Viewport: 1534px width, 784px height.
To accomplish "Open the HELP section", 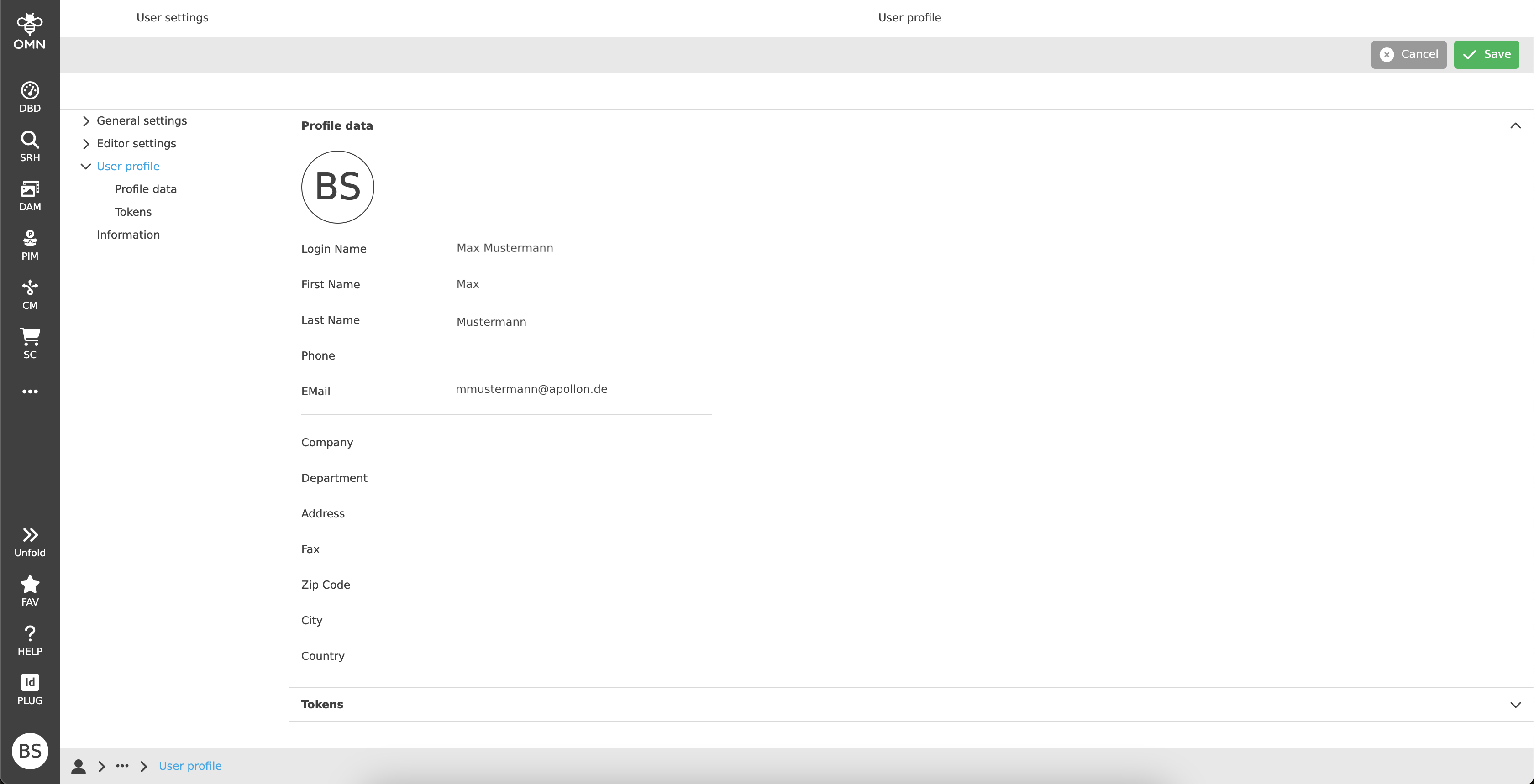I will click(x=29, y=639).
